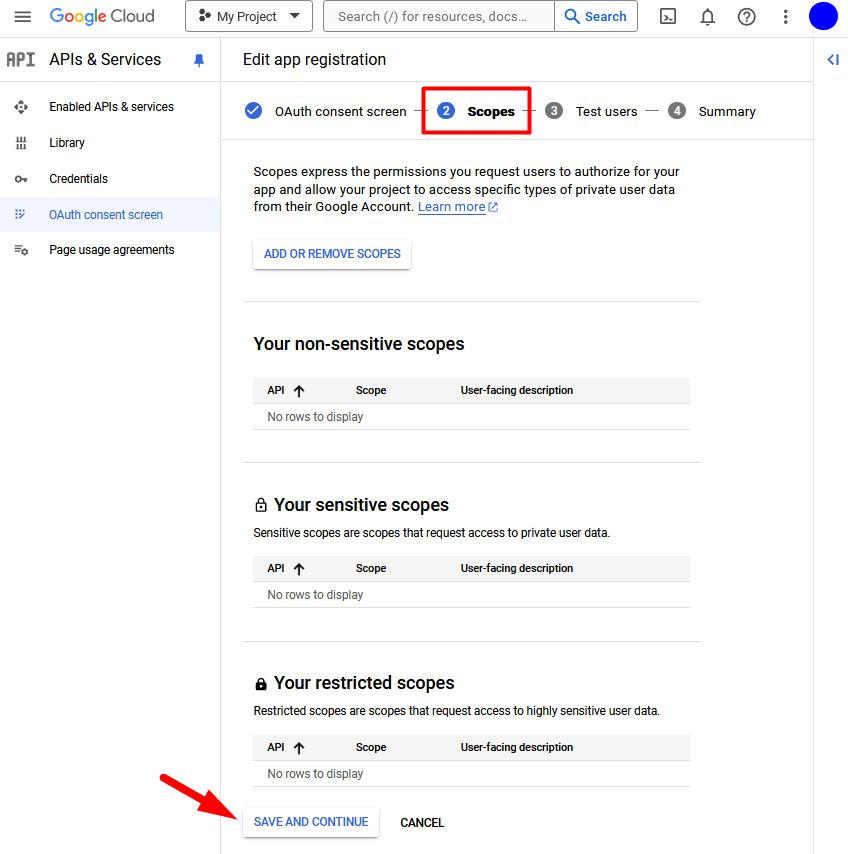Viewport: 848px width, 854px height.
Task: Open Page usage agreements
Action: point(112,249)
